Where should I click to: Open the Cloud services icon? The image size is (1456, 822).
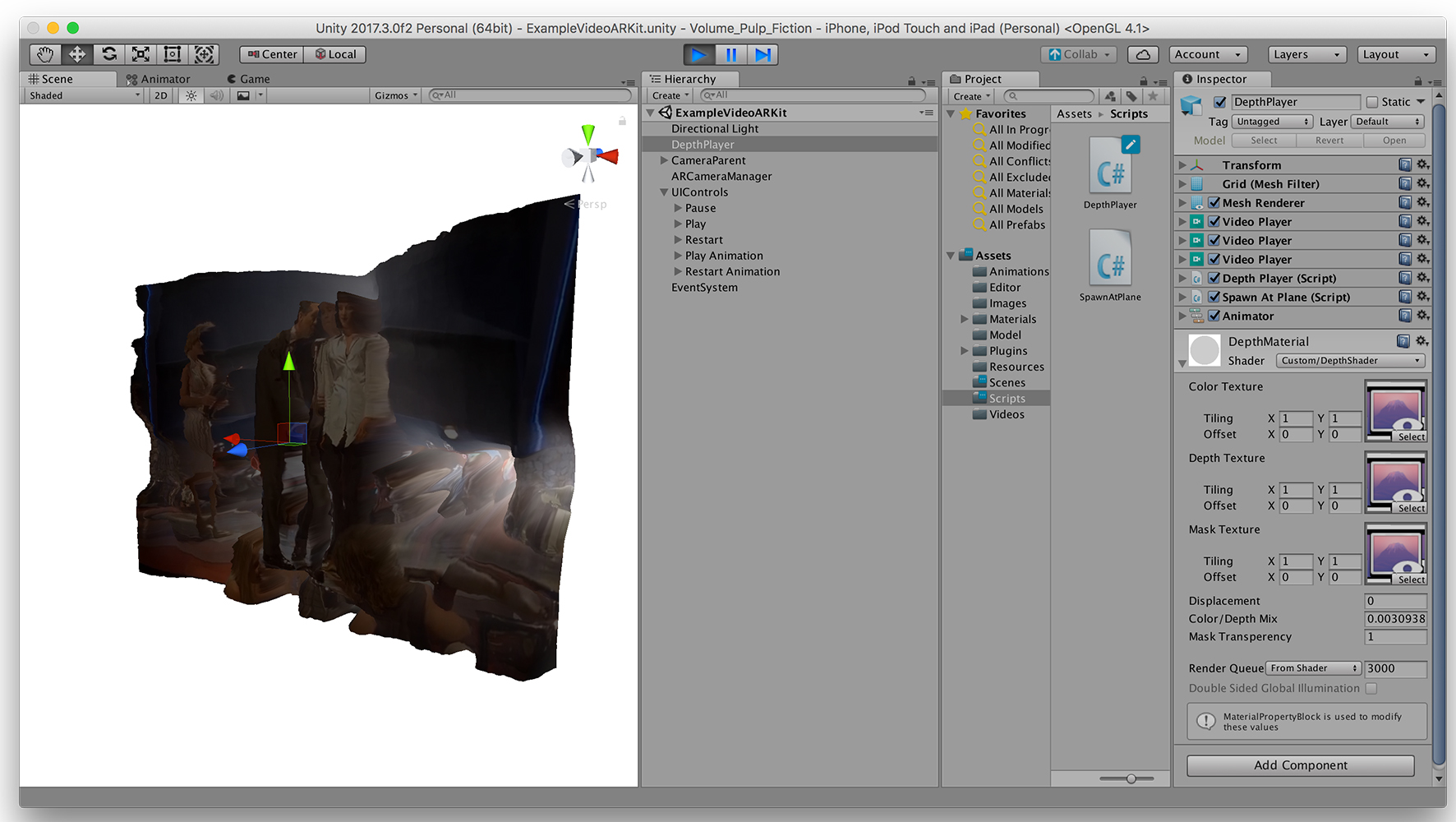[x=1143, y=54]
